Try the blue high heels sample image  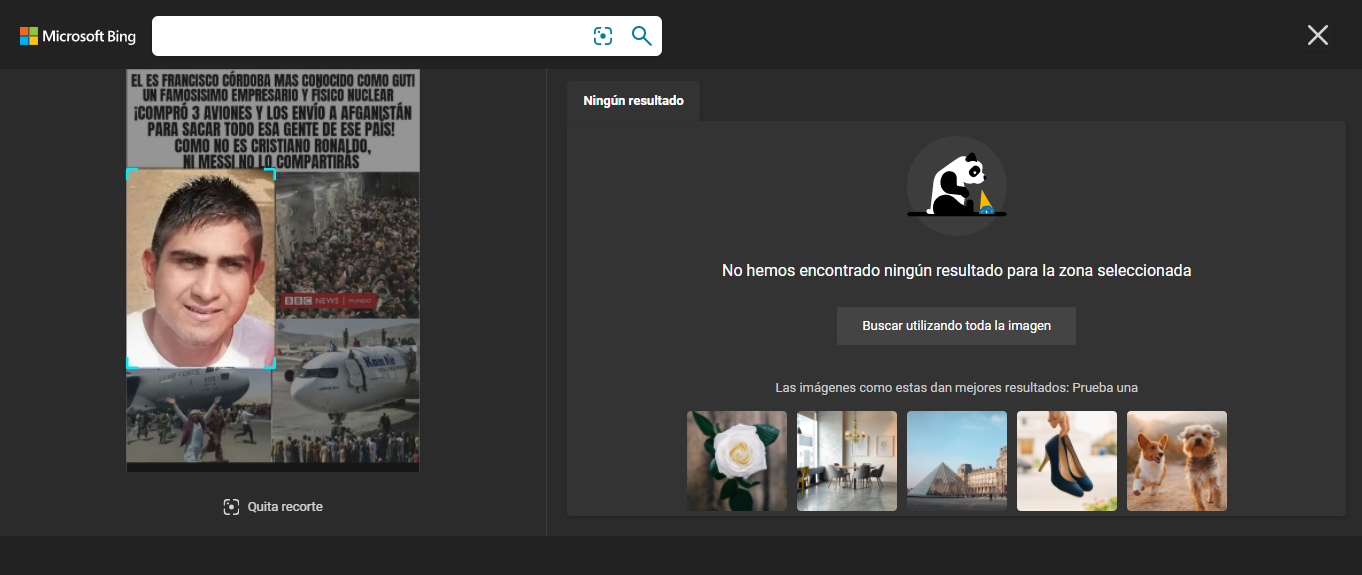[x=1067, y=461]
